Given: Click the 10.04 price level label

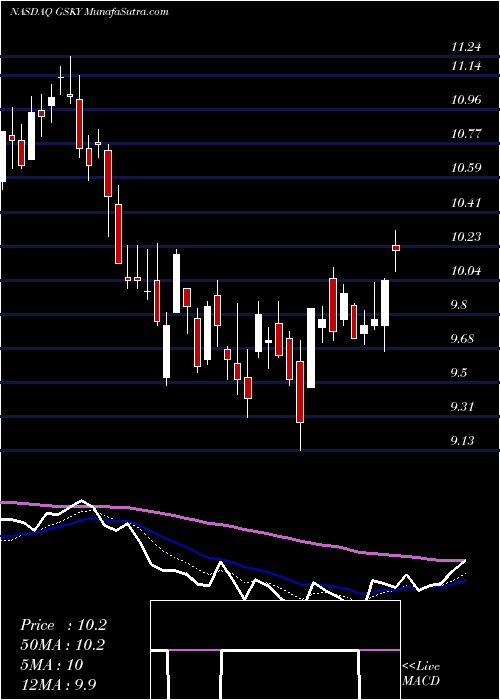Looking at the screenshot, I should pyautogui.click(x=466, y=271).
